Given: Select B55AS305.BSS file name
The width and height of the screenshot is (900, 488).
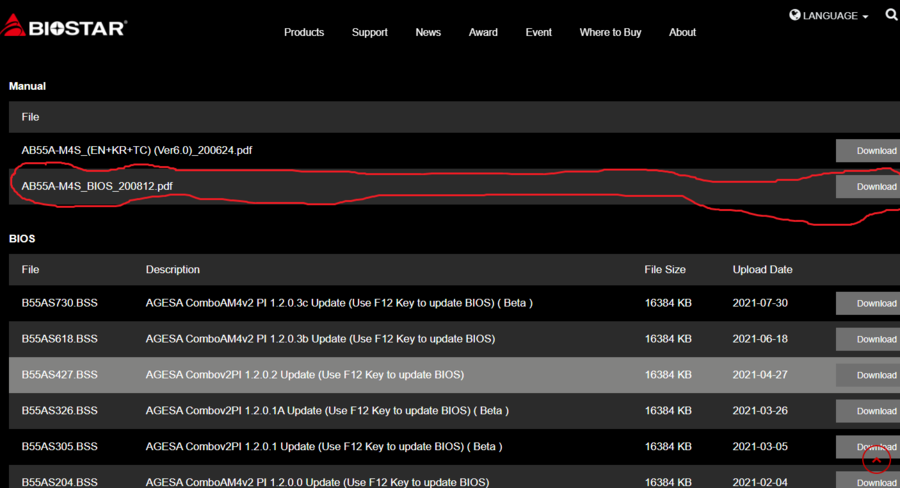Looking at the screenshot, I should tap(60, 446).
